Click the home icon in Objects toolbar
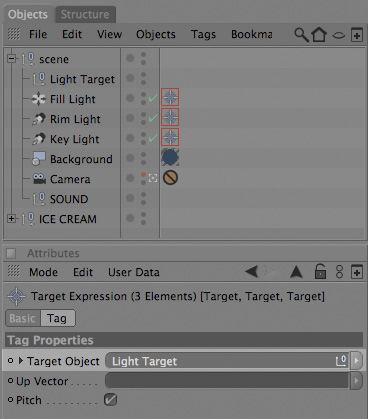 point(319,34)
